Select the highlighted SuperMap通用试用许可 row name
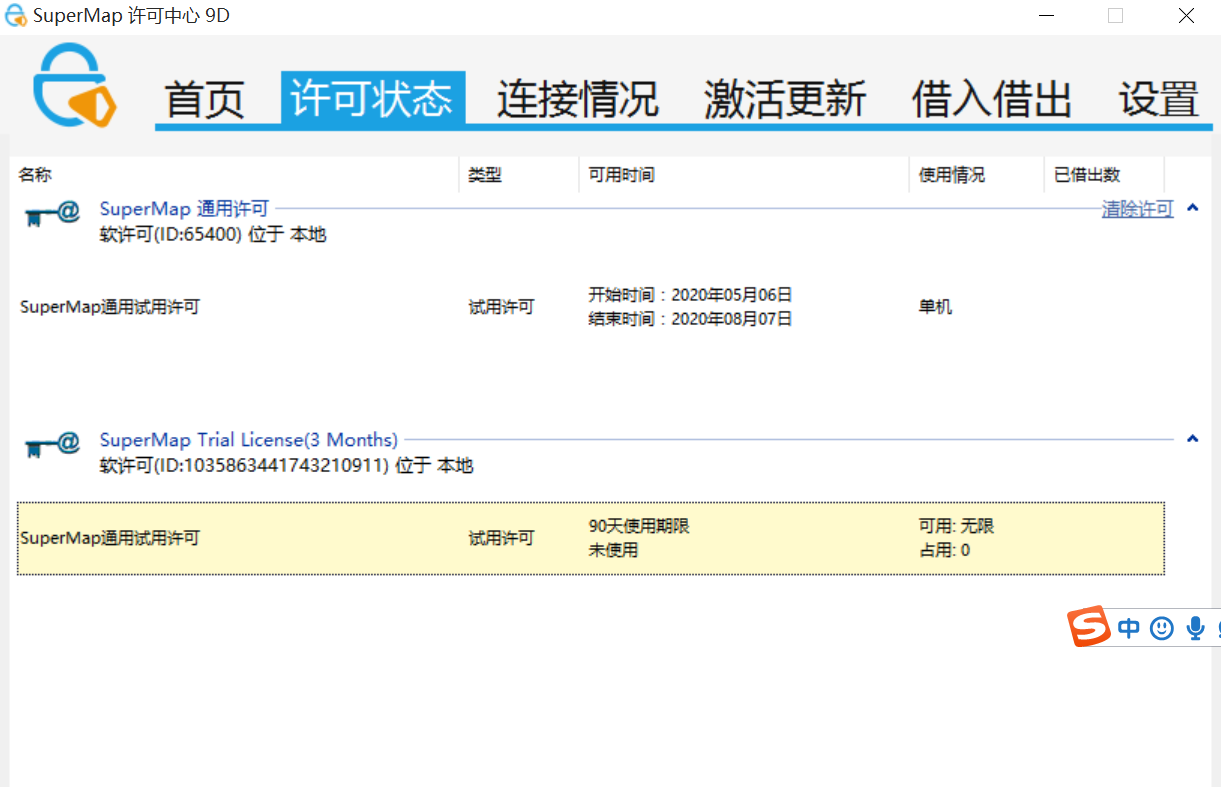Screen dimensions: 1221x787 (110, 538)
